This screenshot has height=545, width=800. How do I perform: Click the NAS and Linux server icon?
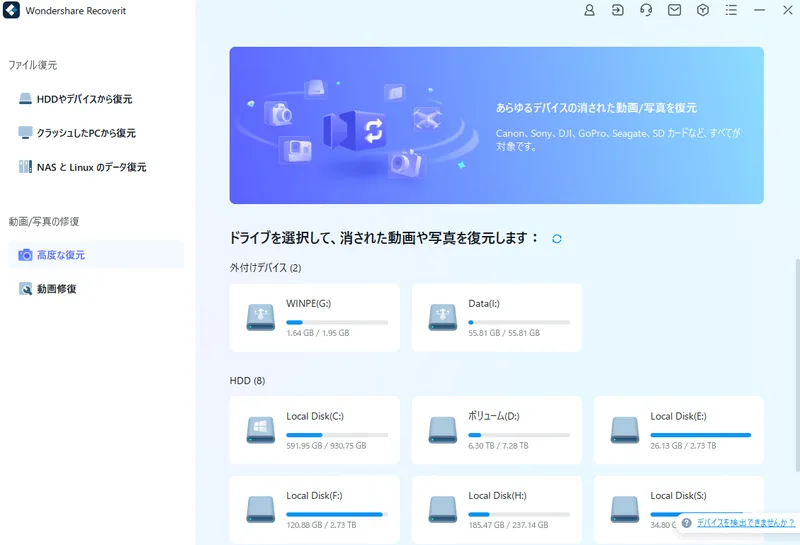click(x=25, y=166)
